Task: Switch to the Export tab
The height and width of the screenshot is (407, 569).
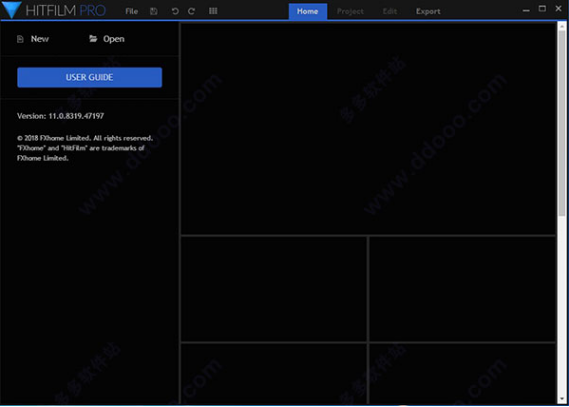Action: [428, 11]
